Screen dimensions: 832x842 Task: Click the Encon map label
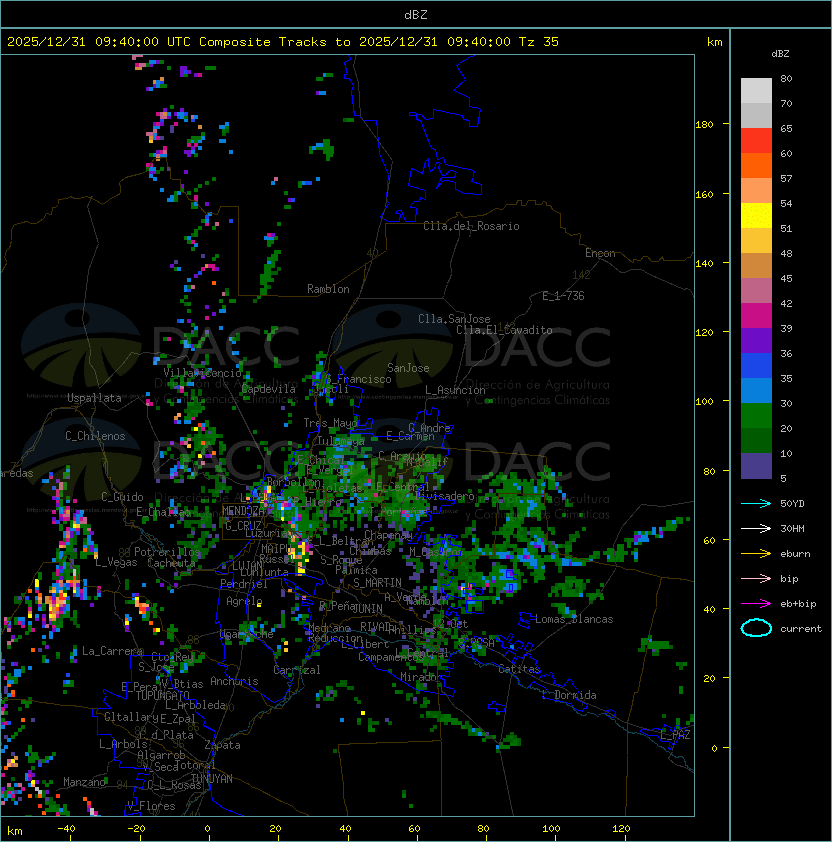pyautogui.click(x=600, y=253)
